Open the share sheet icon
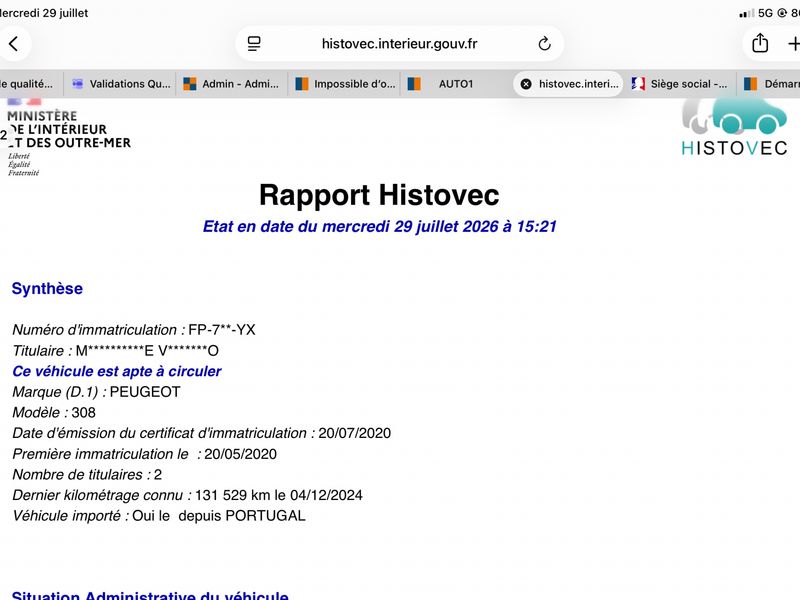800x600 pixels. tap(760, 43)
